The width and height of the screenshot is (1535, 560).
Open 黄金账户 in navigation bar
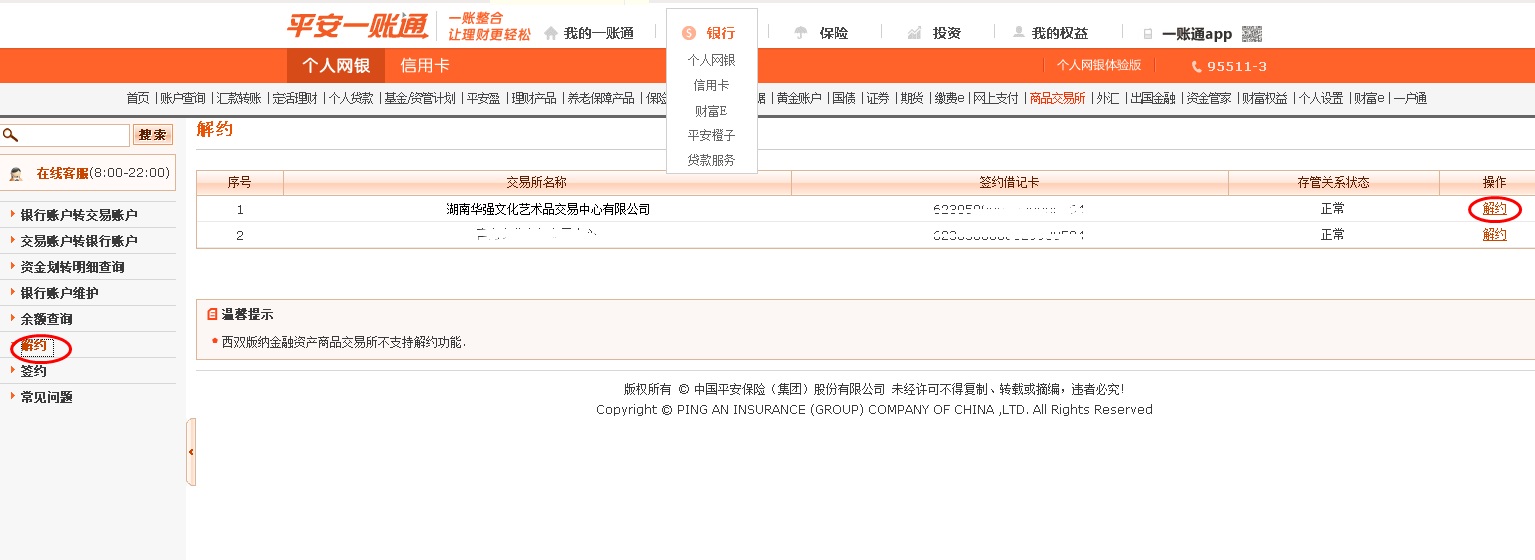(799, 98)
